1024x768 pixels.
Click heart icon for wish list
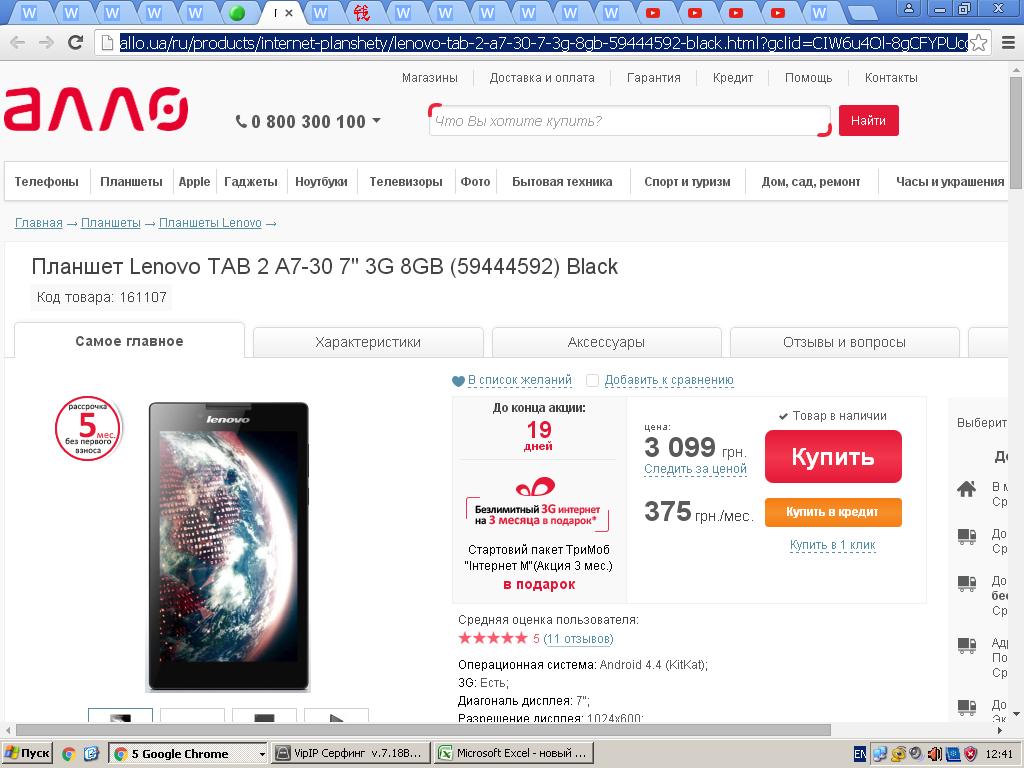[458, 381]
